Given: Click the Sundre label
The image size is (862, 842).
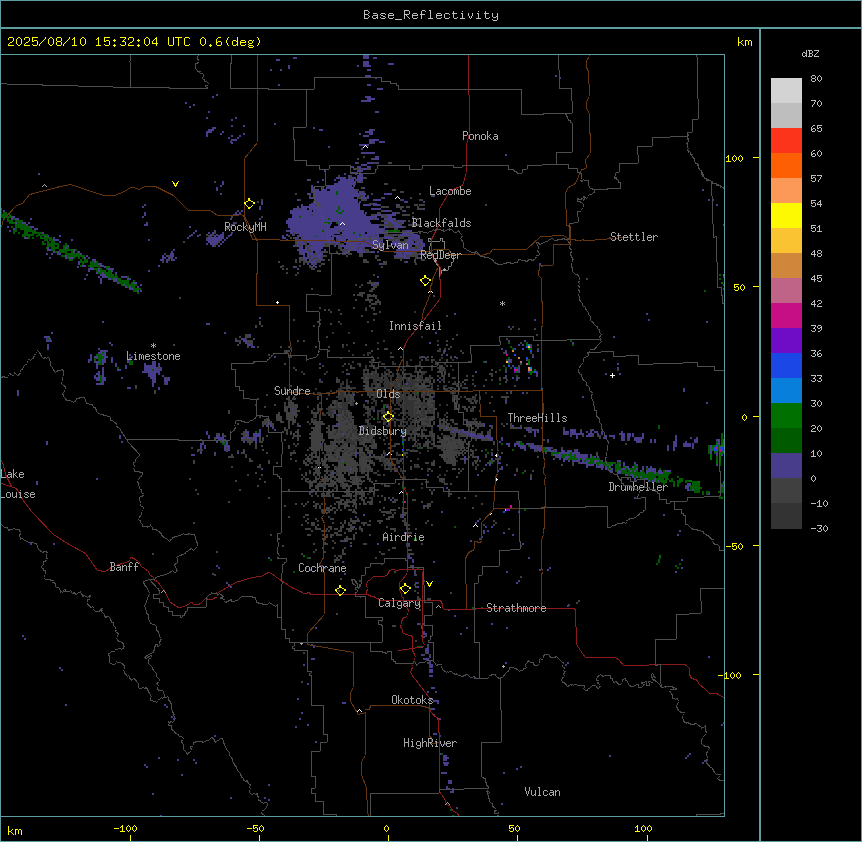Looking at the screenshot, I should [292, 391].
